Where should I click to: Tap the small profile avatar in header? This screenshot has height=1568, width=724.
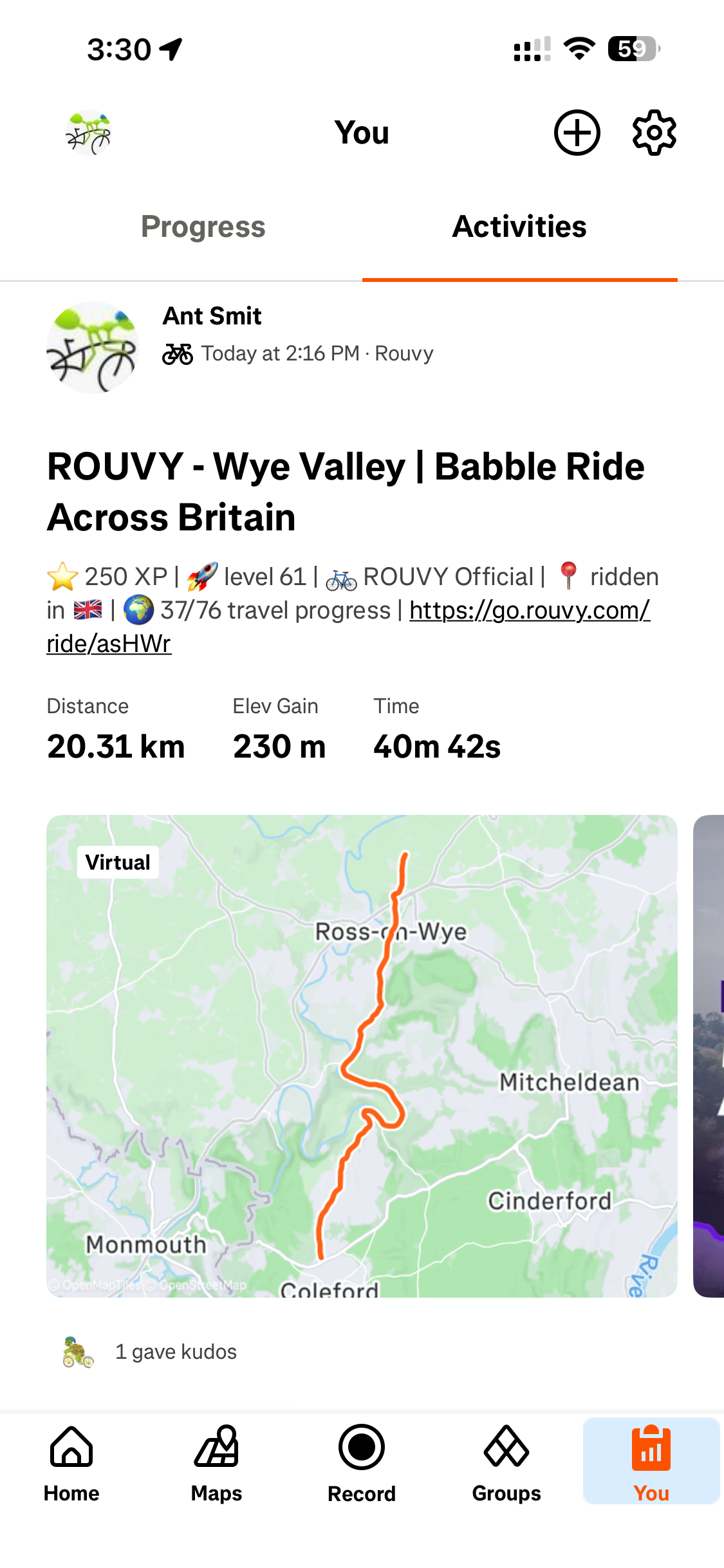(89, 133)
